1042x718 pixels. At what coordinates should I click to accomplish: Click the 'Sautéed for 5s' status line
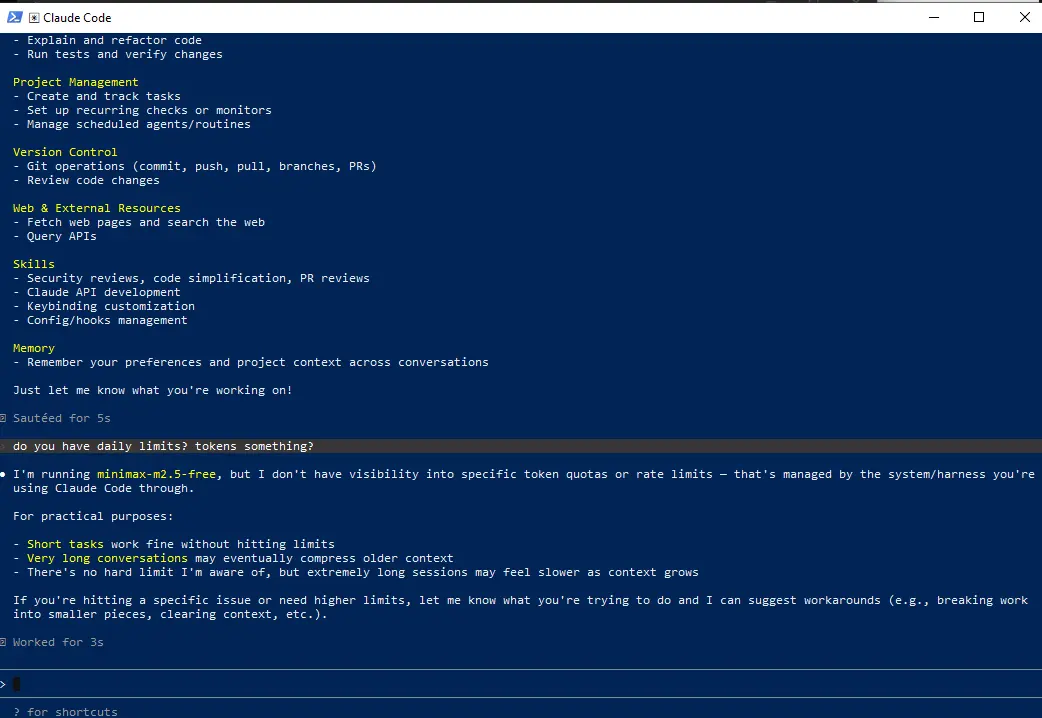(x=61, y=418)
